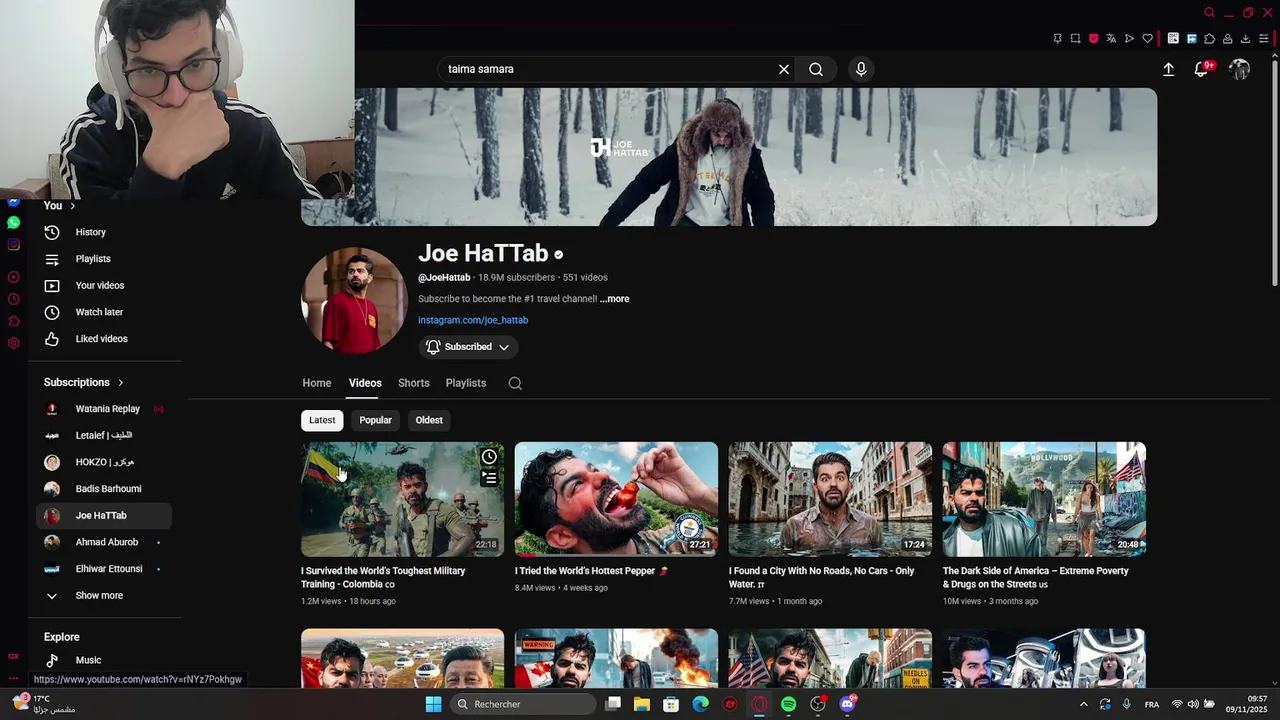Open the YouTube account avatar menu
The width and height of the screenshot is (1280, 720).
(1240, 69)
